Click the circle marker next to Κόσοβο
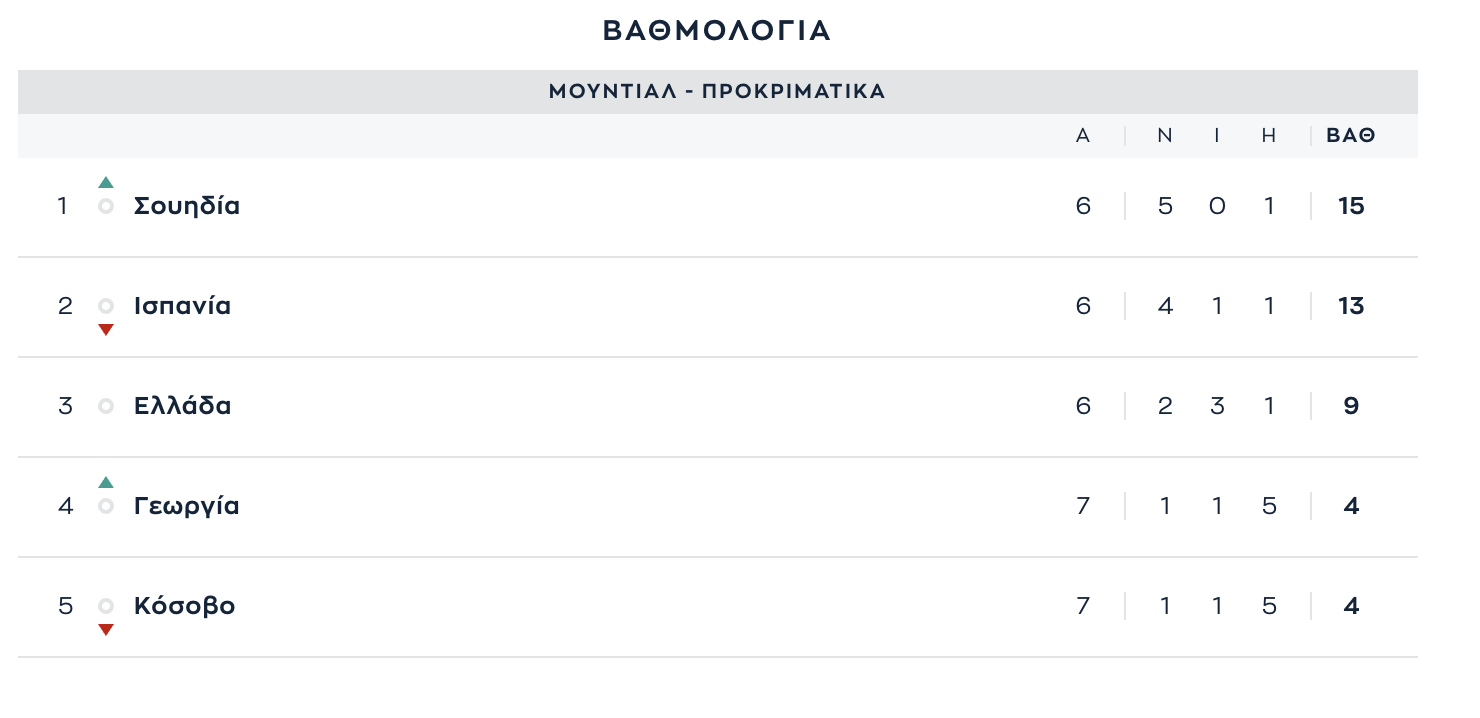 (x=106, y=606)
